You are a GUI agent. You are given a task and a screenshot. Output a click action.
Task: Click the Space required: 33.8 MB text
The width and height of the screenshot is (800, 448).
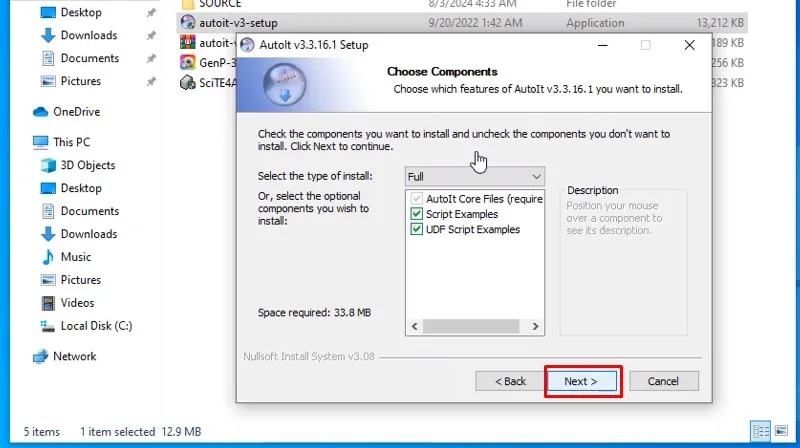pyautogui.click(x=314, y=312)
